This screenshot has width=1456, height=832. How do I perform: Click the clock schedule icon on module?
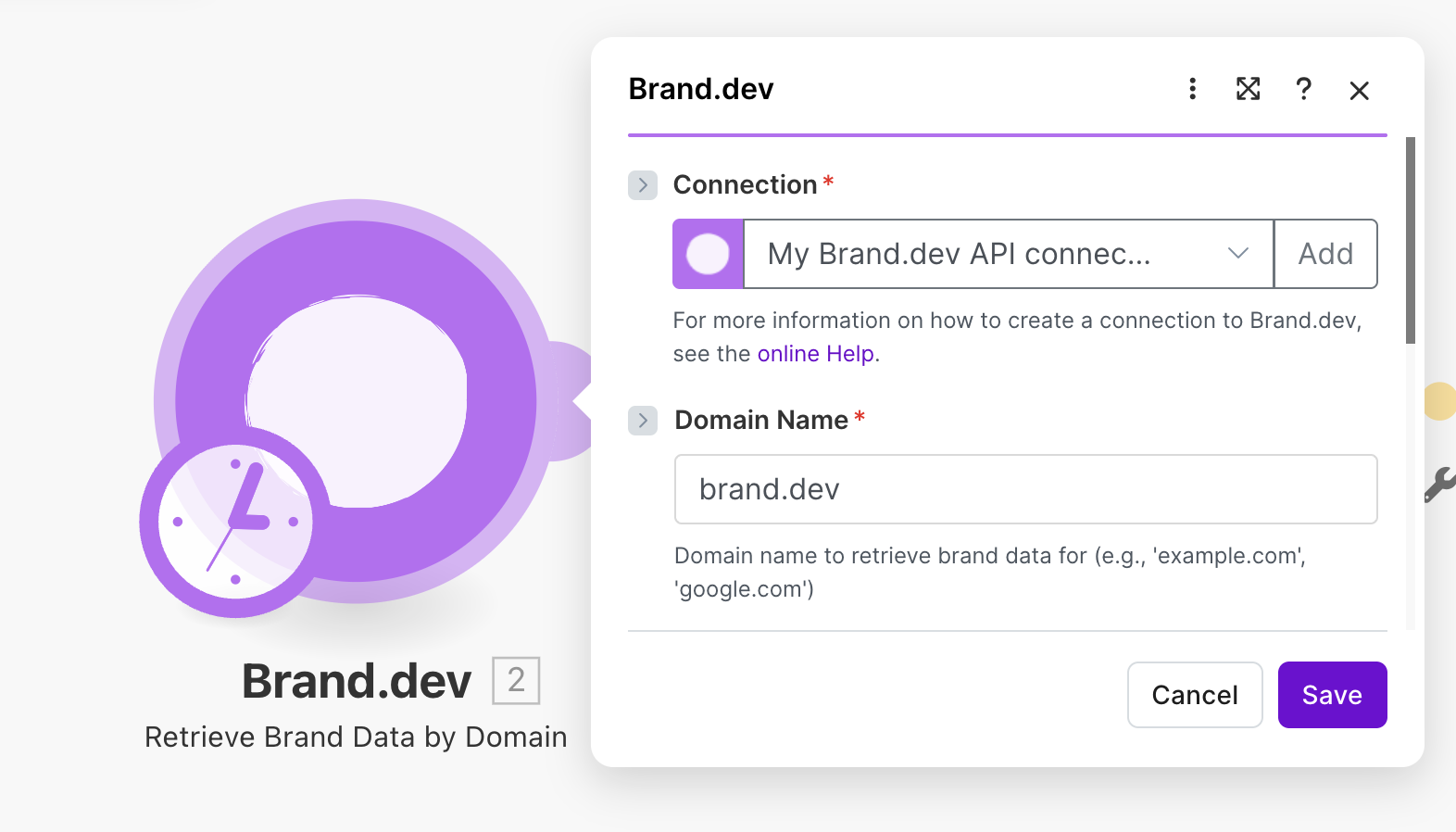(235, 522)
